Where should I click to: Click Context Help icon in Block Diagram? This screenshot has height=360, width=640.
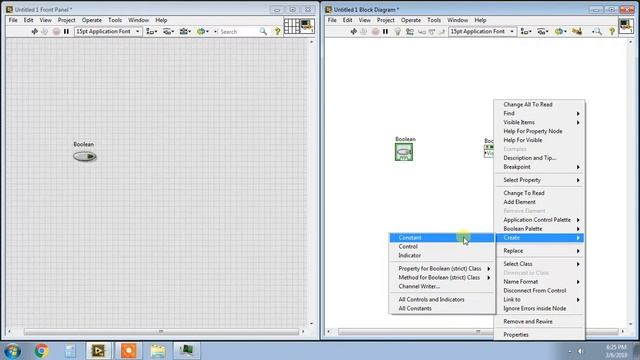pos(612,31)
